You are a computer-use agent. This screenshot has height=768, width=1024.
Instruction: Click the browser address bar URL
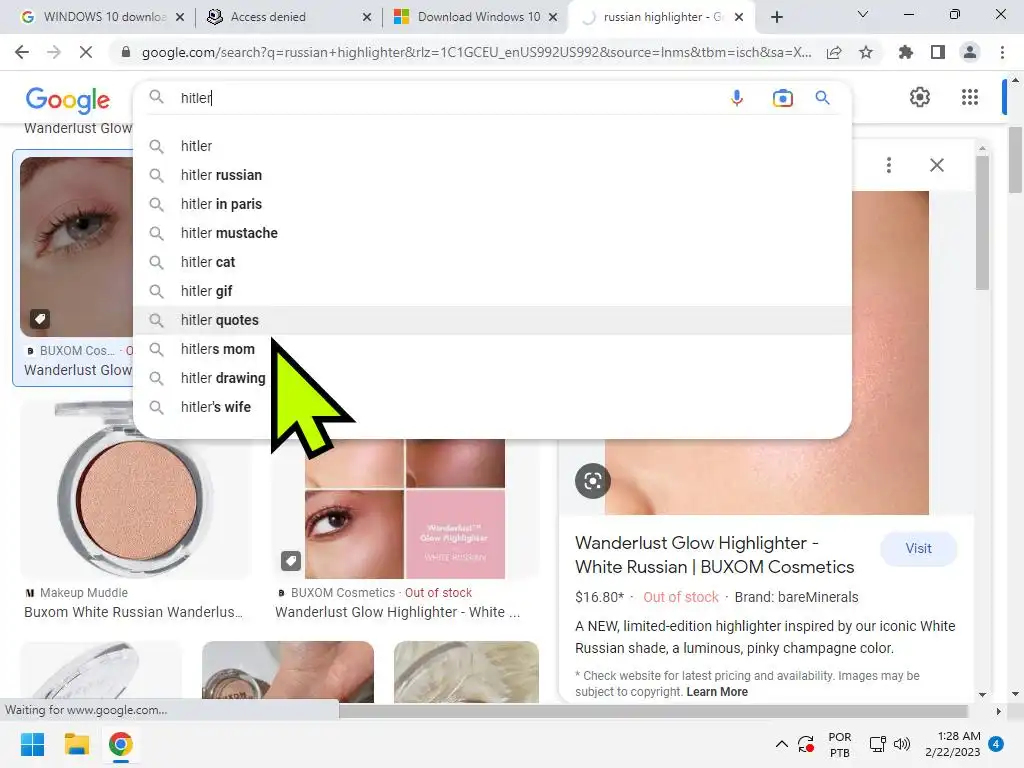pos(476,52)
